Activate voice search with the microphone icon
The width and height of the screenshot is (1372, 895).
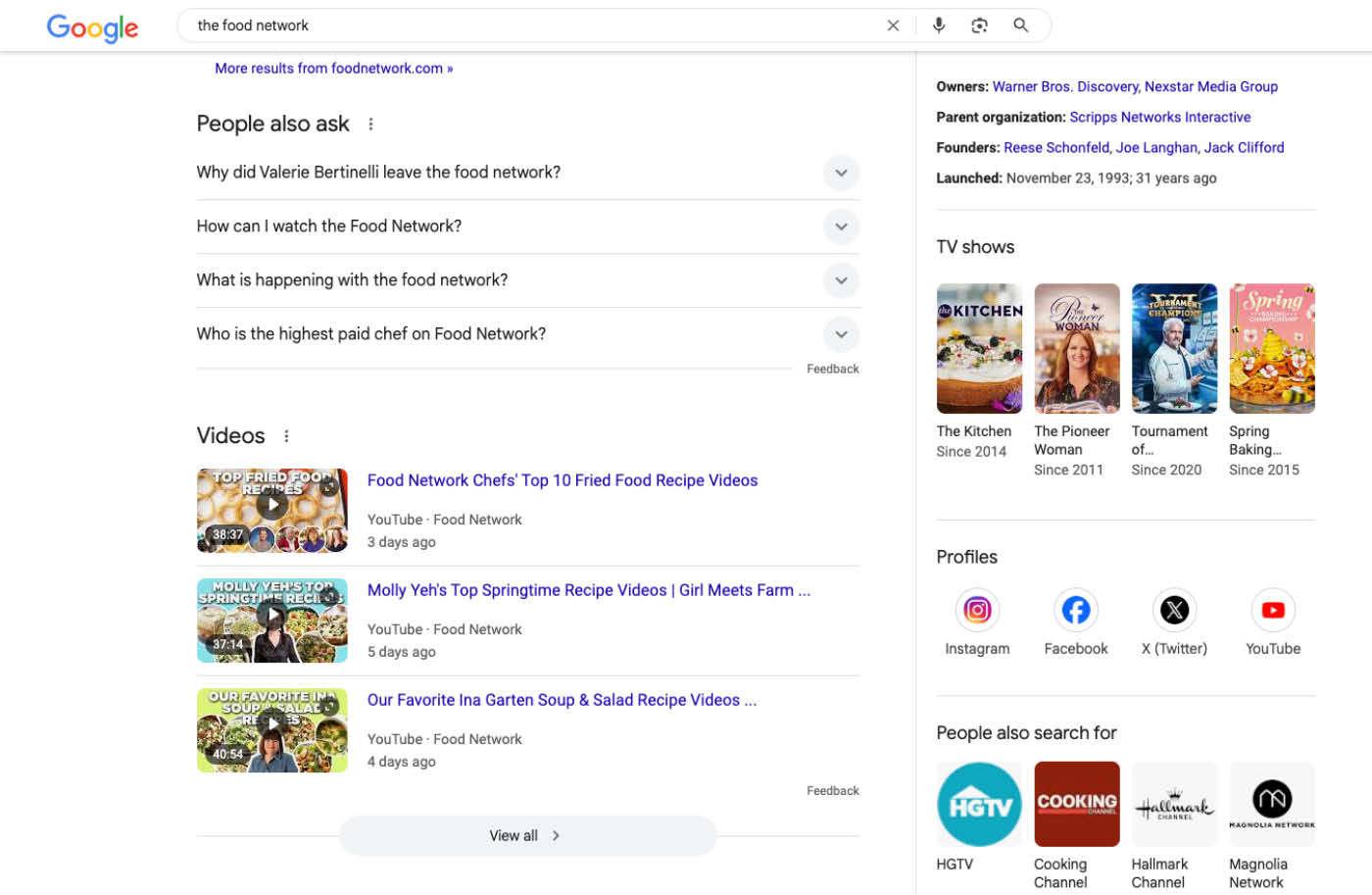[938, 25]
